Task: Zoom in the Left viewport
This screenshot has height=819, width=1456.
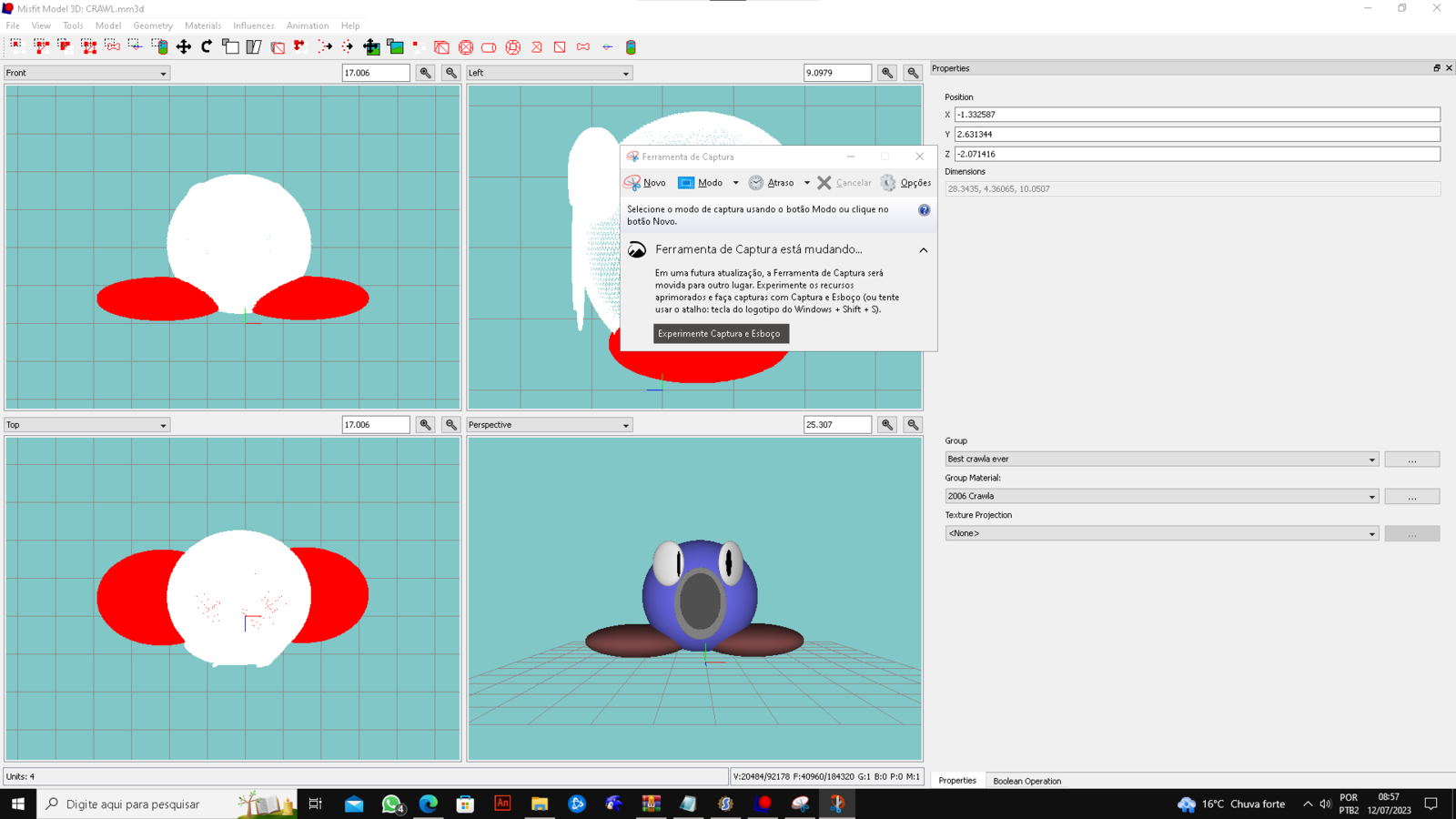Action: click(887, 73)
